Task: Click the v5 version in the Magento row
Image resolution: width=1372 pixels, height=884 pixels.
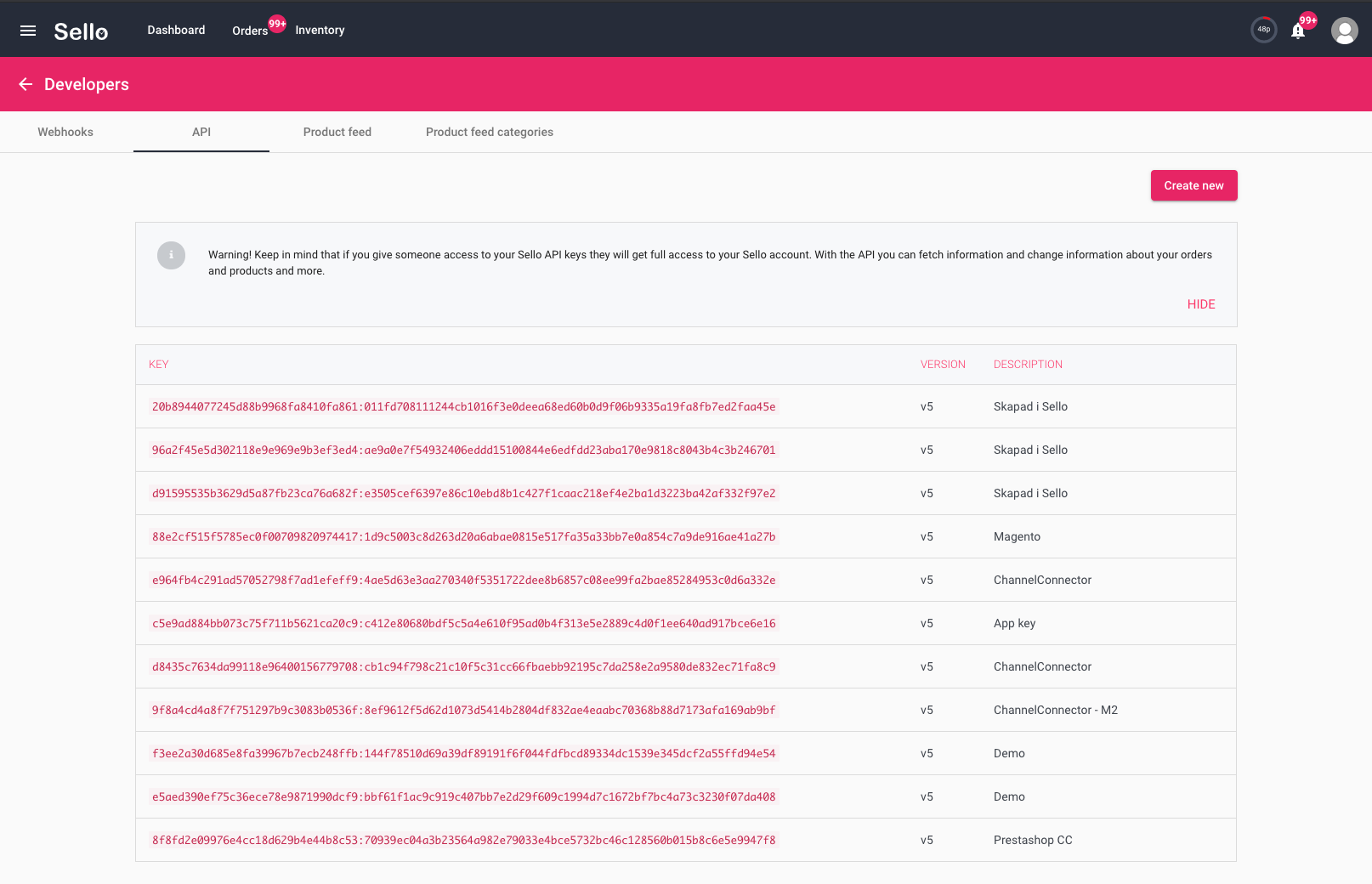Action: pos(927,537)
